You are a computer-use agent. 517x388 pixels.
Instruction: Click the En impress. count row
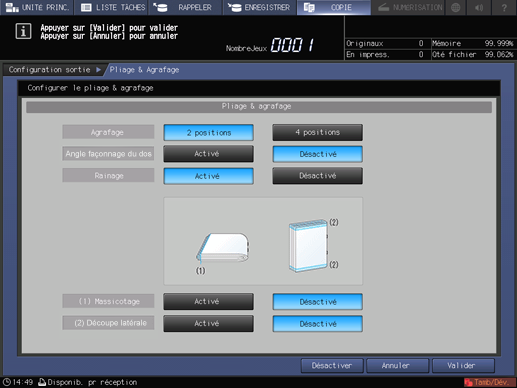[x=385, y=54]
